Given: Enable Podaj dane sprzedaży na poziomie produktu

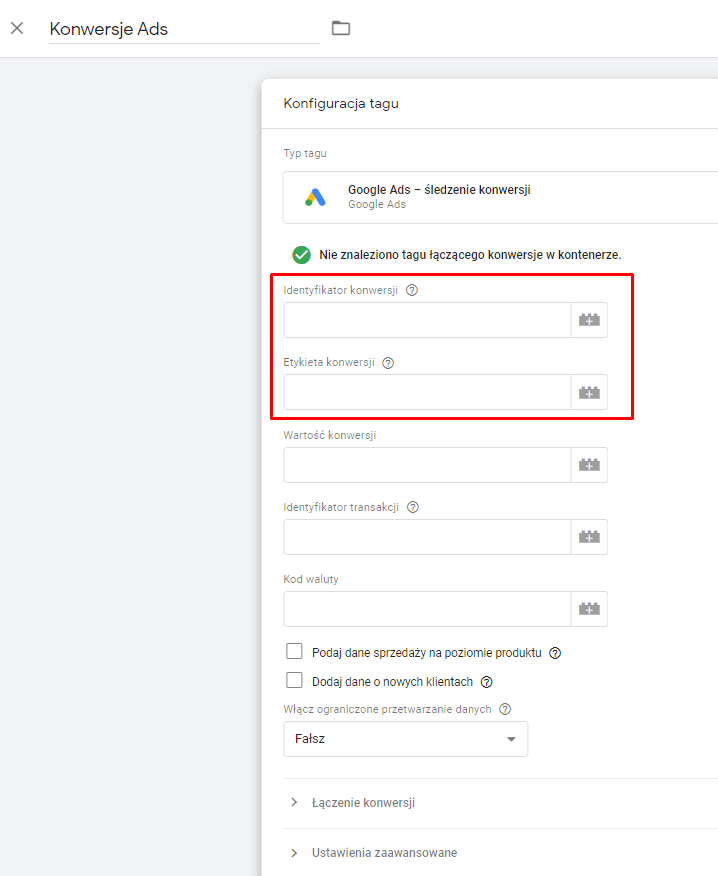Looking at the screenshot, I should click(294, 652).
